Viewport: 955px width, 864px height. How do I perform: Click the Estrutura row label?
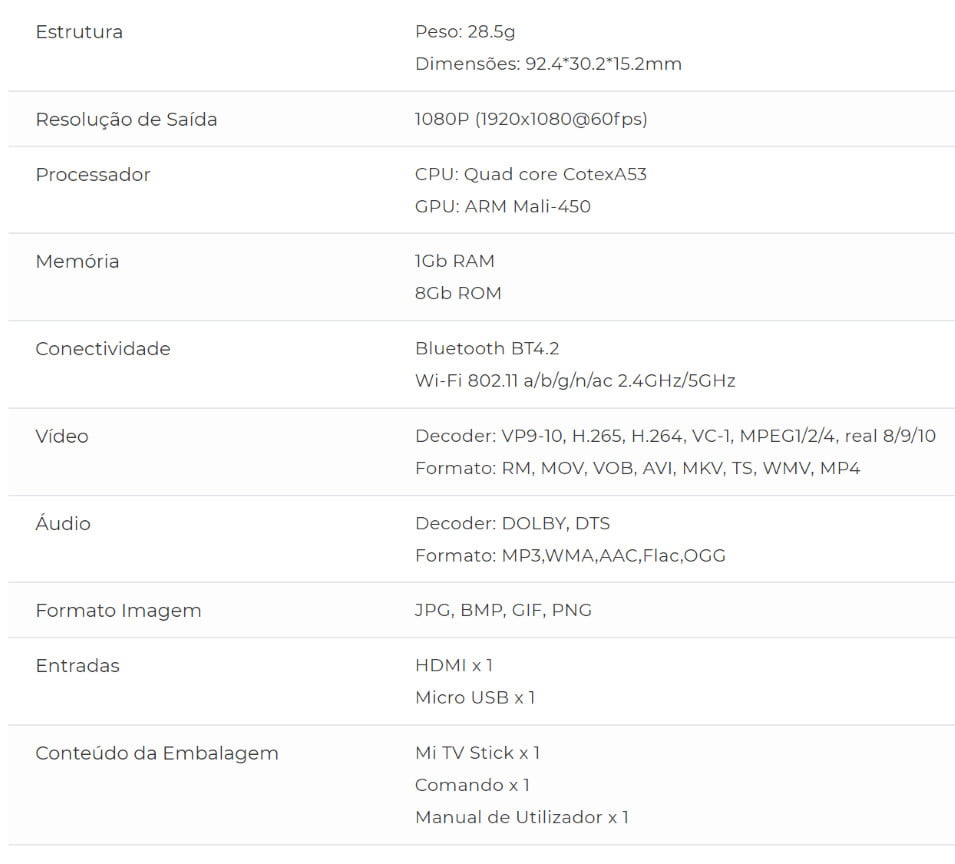coord(79,32)
